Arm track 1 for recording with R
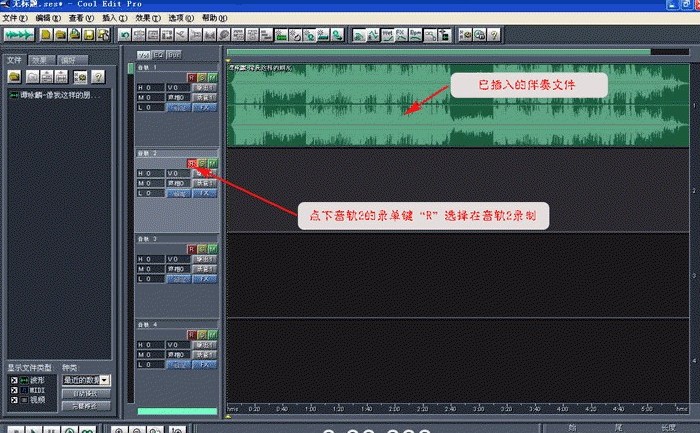The image size is (700, 433). point(192,78)
